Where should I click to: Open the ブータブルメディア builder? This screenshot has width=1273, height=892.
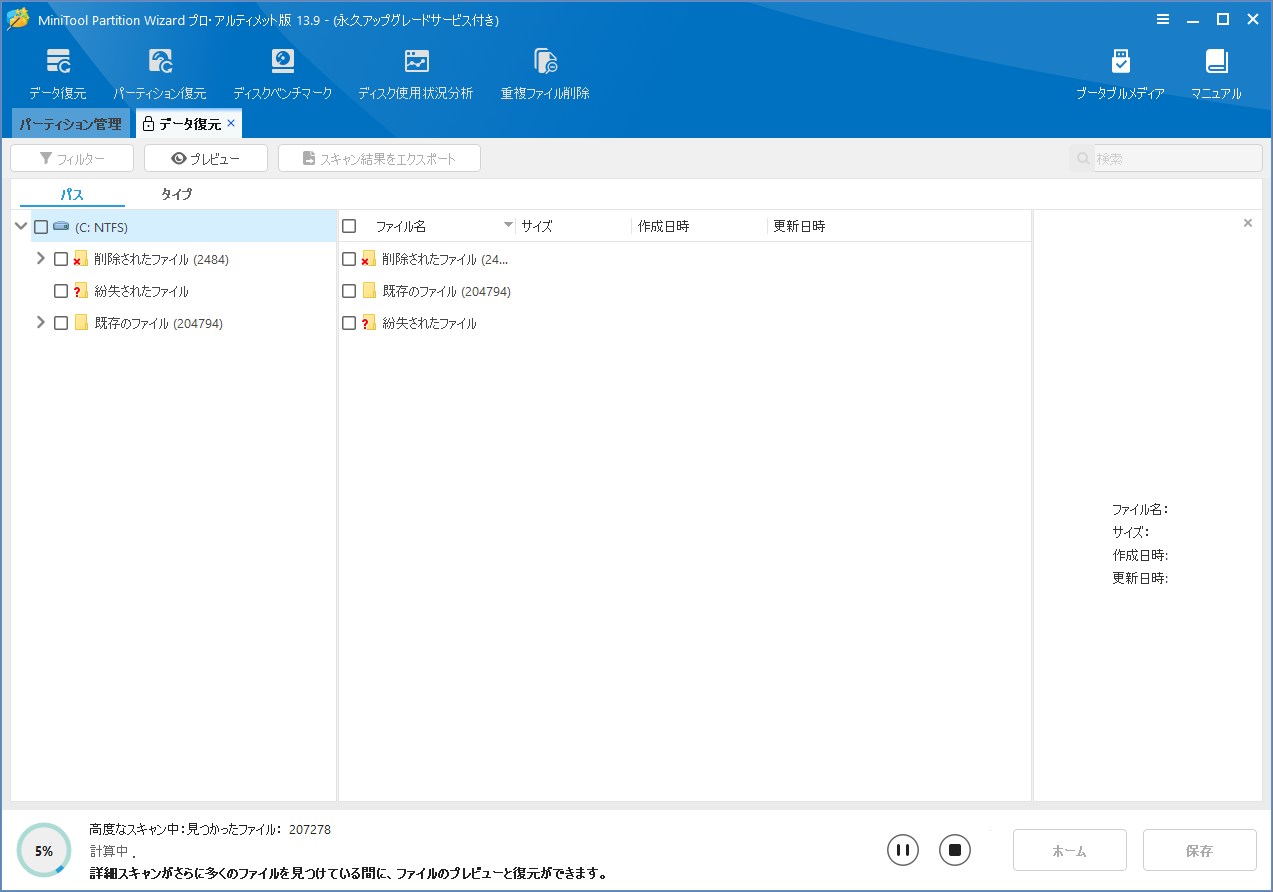click(1120, 74)
